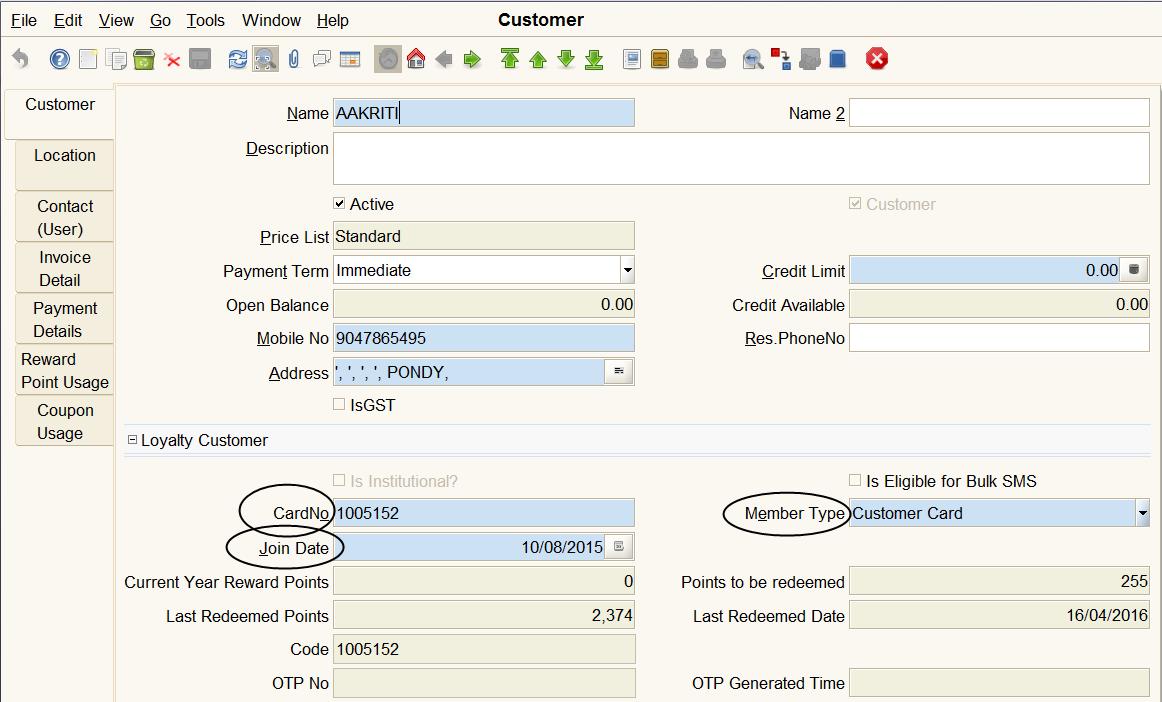The height and width of the screenshot is (702, 1162).
Task: Open the Join Date calendar picker
Action: [619, 547]
